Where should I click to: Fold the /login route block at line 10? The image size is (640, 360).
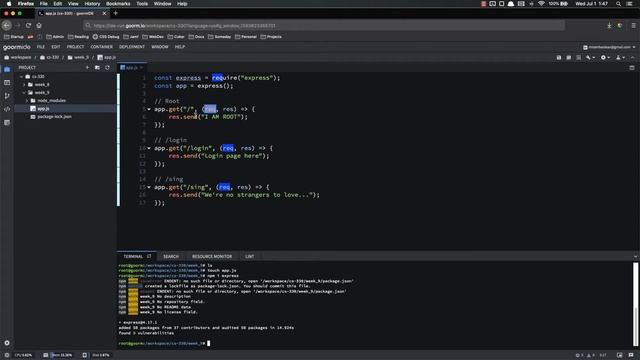[x=149, y=148]
